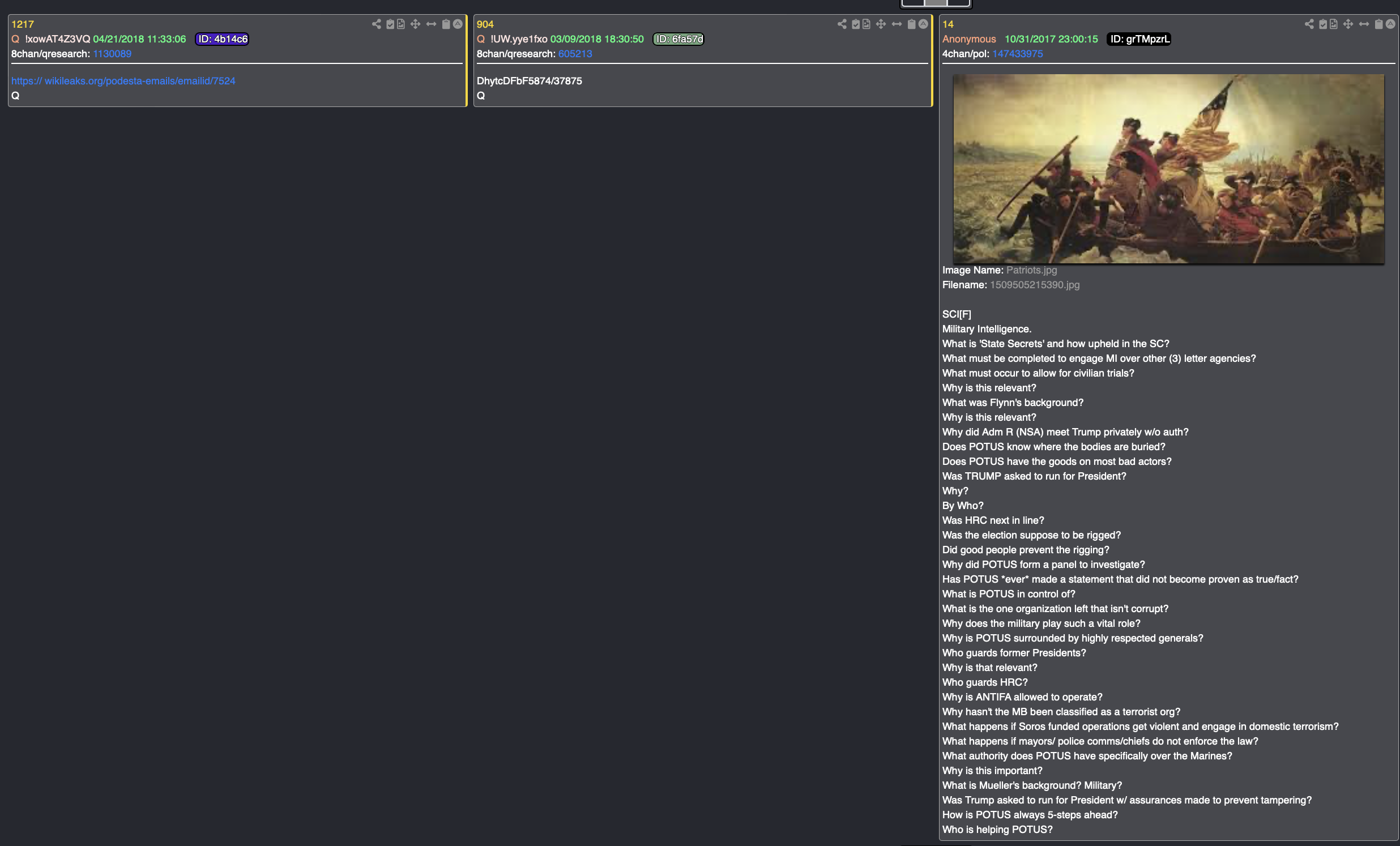
Task: Click the plain clipboard icon on post 1217
Action: tap(446, 24)
